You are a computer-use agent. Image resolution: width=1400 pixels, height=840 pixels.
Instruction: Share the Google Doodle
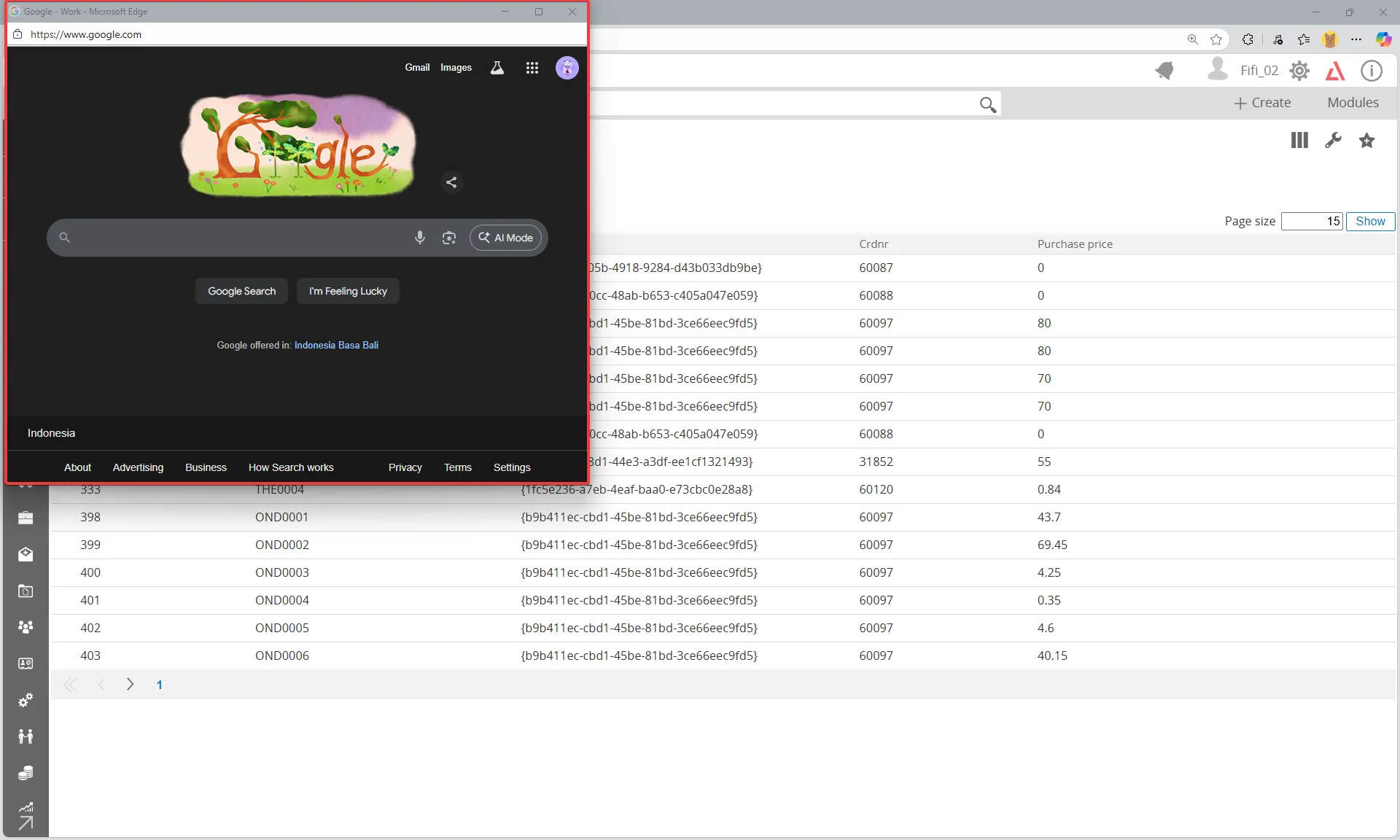[x=451, y=182]
